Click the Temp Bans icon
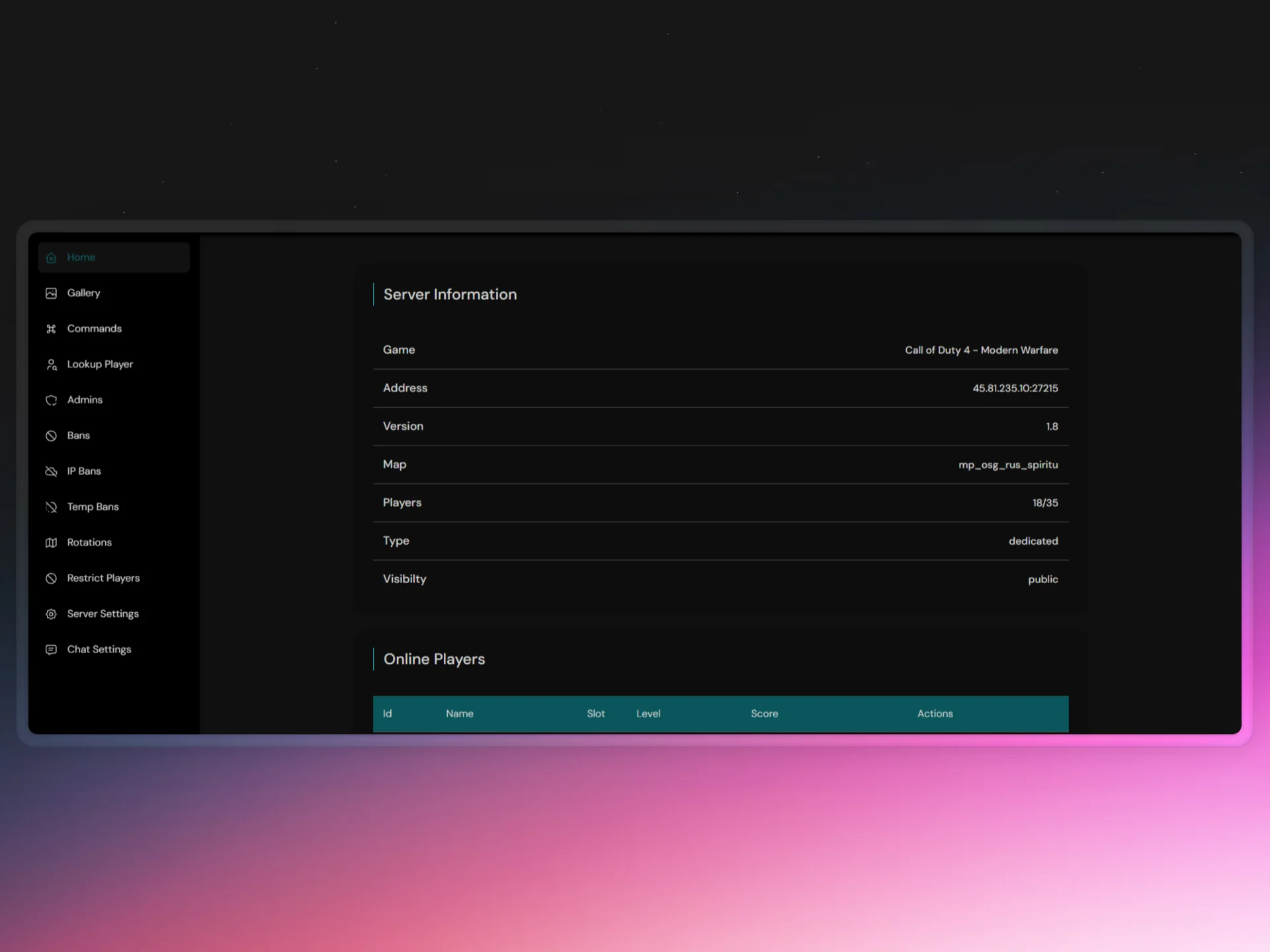The image size is (1270, 952). click(x=52, y=507)
